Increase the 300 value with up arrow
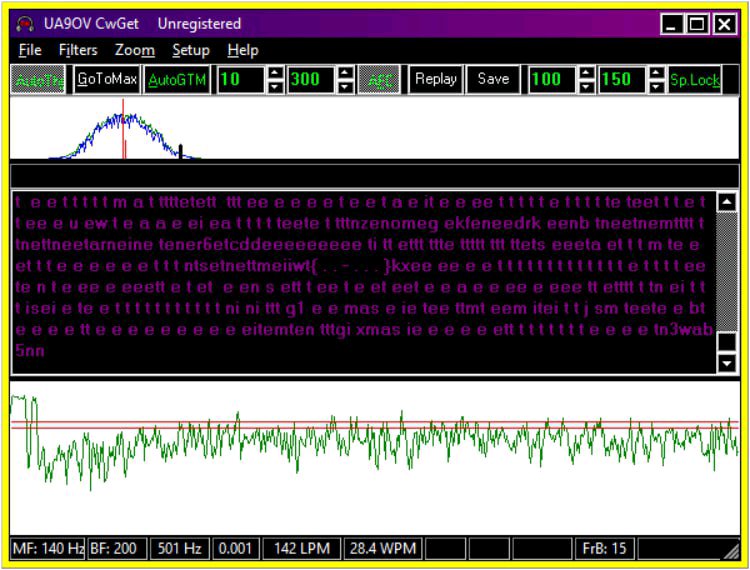750x570 pixels. (345, 73)
